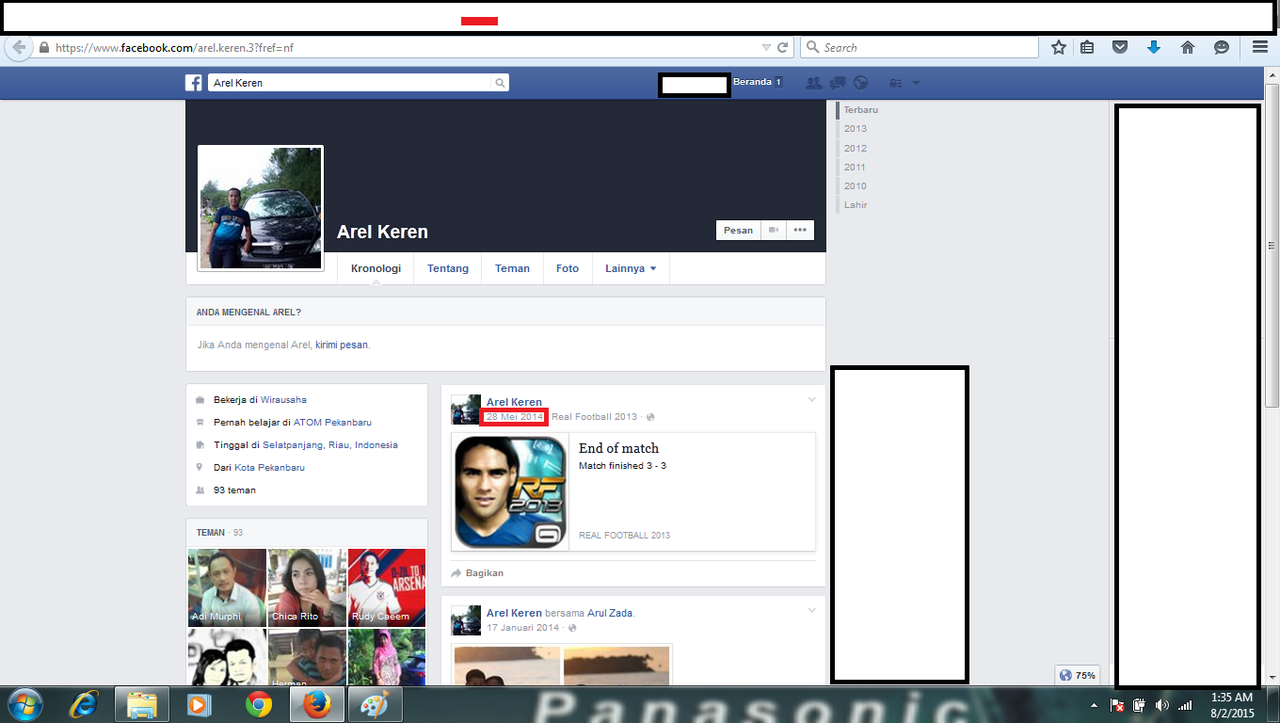Start a video call with Arel
The height and width of the screenshot is (723, 1280).
(774, 230)
